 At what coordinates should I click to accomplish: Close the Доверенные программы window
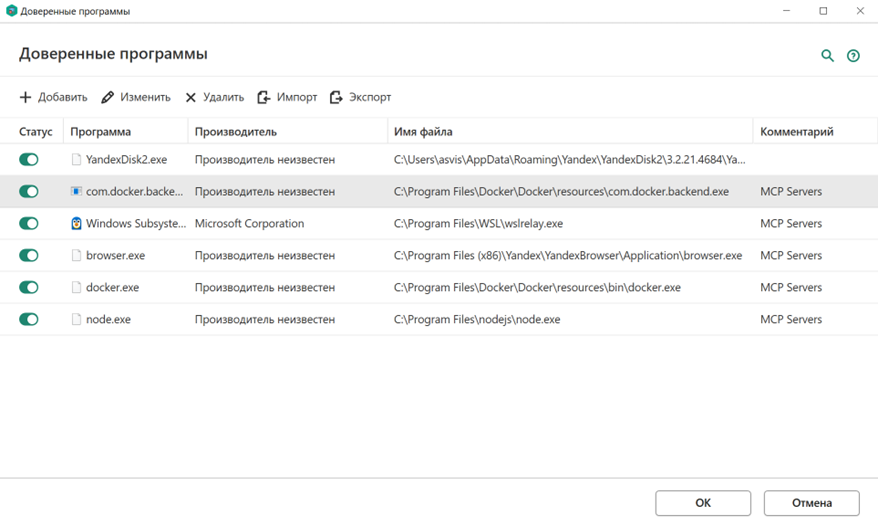860,11
